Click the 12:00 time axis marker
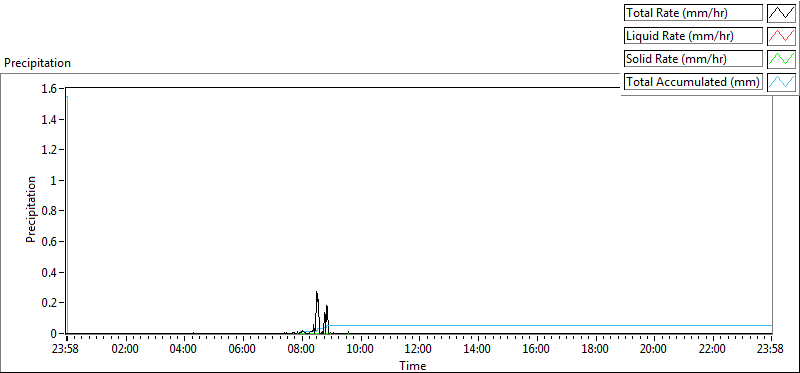Viewport: 800px width, 373px height. point(419,349)
